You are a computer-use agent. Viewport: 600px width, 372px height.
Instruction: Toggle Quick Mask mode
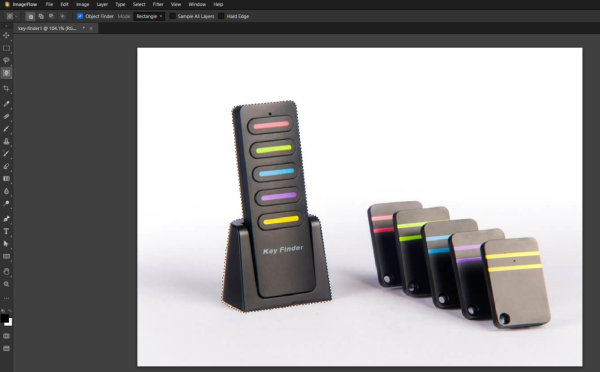point(6,336)
